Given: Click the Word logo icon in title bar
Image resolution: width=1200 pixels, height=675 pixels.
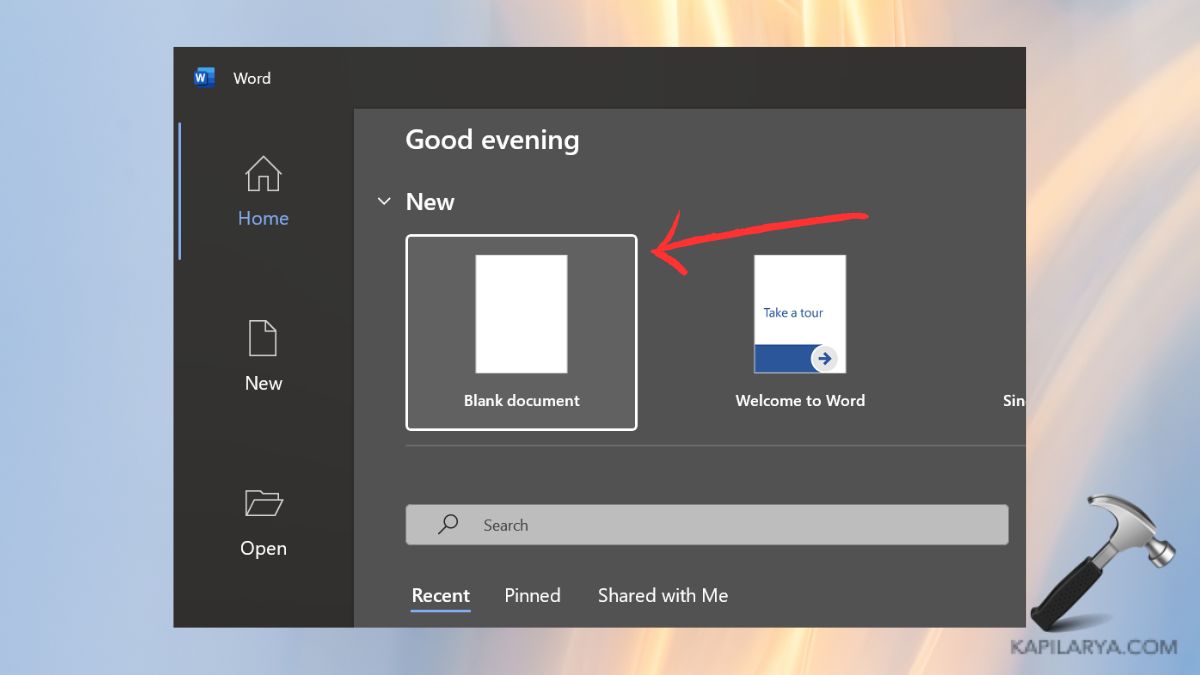Looking at the screenshot, I should (204, 78).
